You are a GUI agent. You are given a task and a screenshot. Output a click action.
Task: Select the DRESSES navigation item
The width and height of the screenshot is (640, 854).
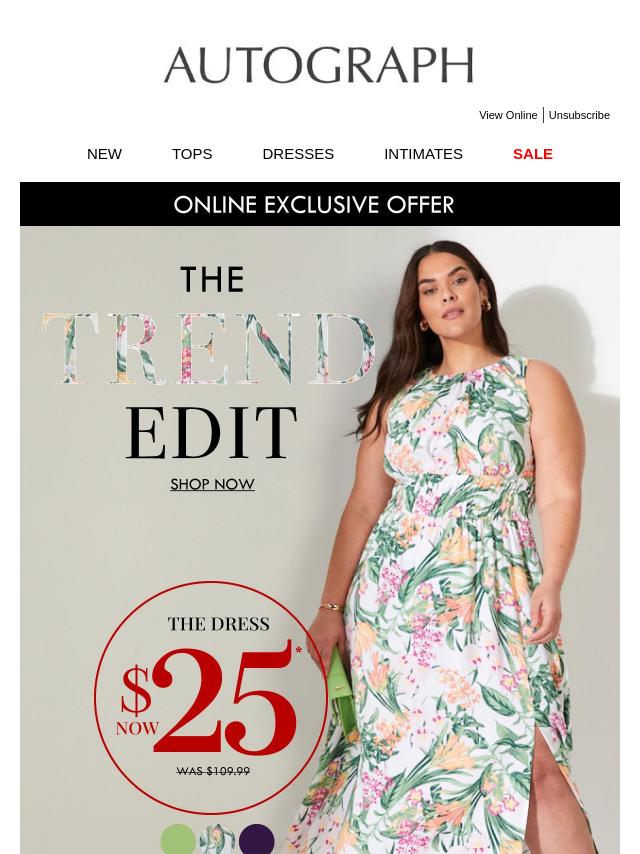coord(298,154)
